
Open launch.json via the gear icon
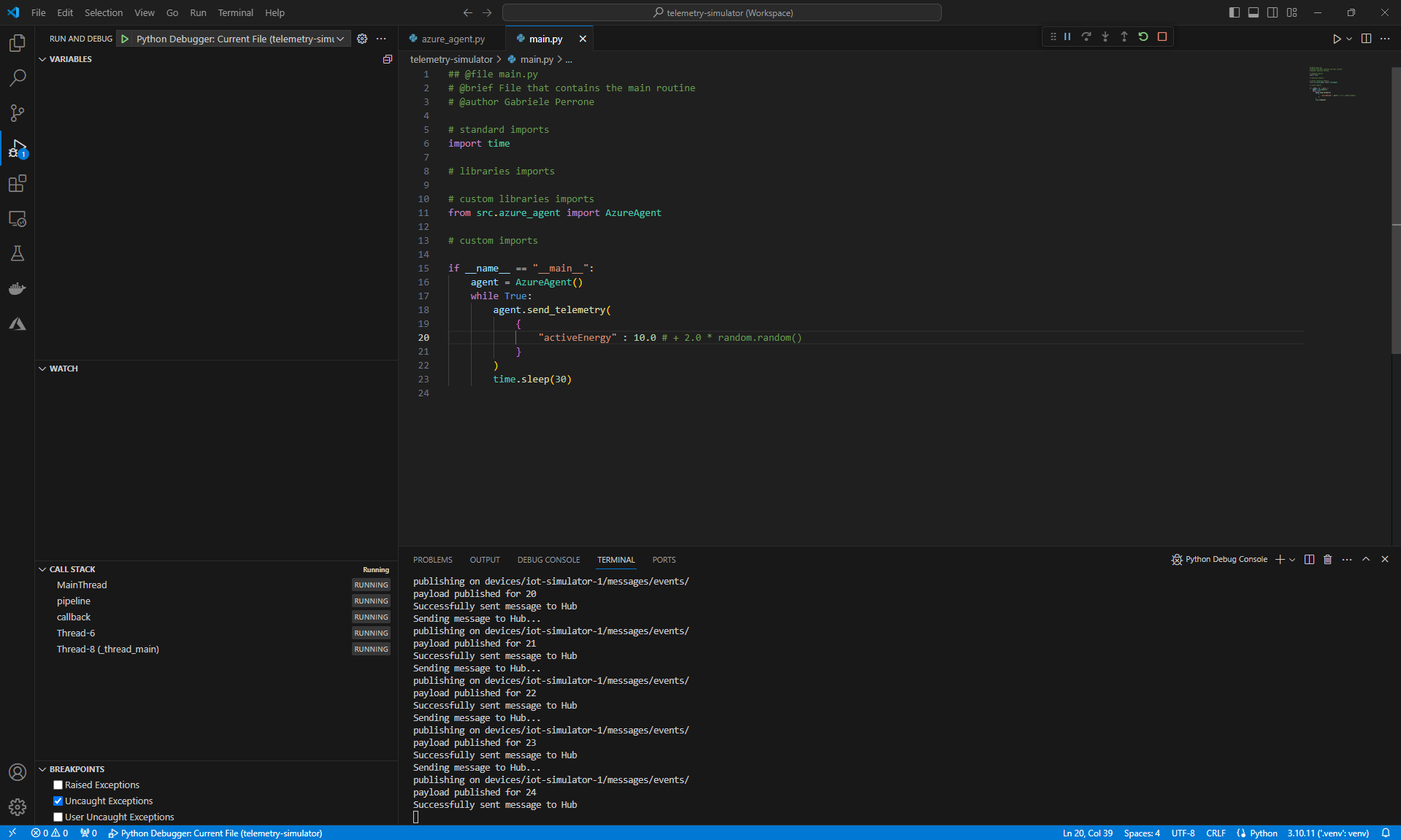click(x=362, y=39)
